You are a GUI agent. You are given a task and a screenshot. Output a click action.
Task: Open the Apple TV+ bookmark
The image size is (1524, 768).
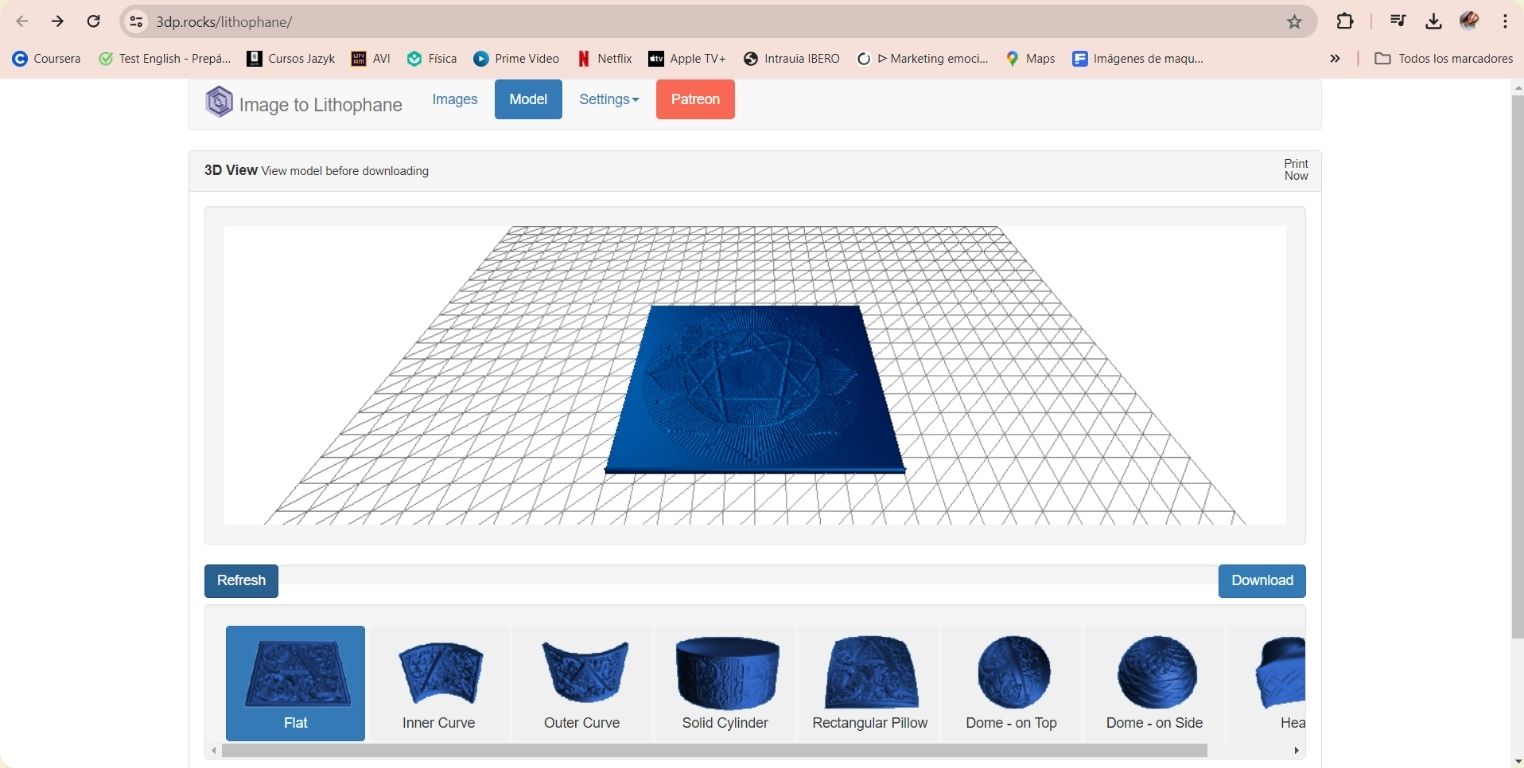point(687,59)
